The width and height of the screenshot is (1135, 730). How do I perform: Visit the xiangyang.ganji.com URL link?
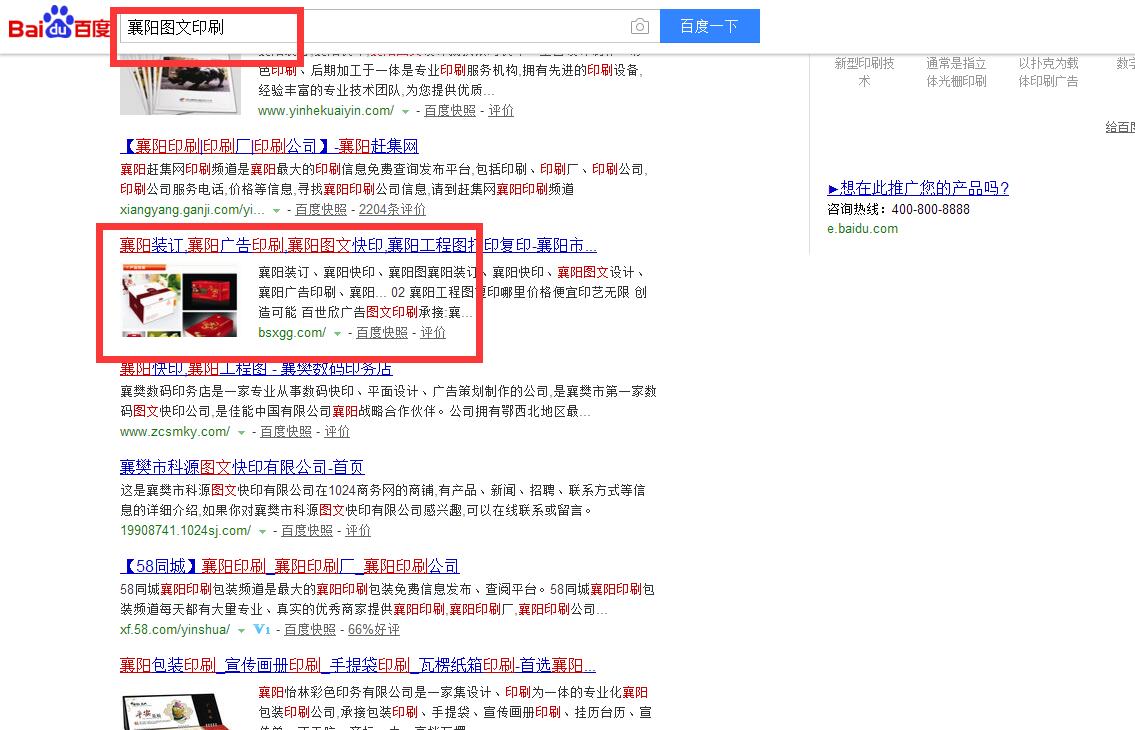coord(192,210)
